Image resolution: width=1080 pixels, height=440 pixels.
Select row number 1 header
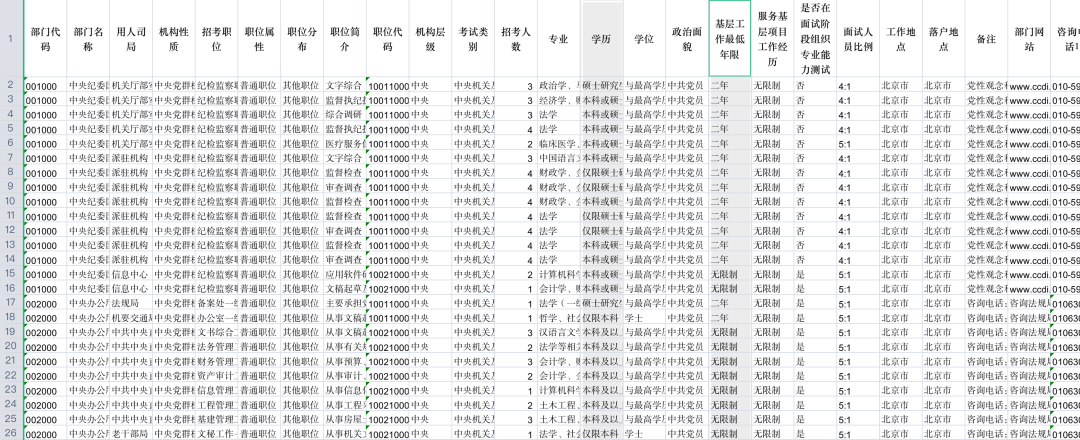click(10, 39)
